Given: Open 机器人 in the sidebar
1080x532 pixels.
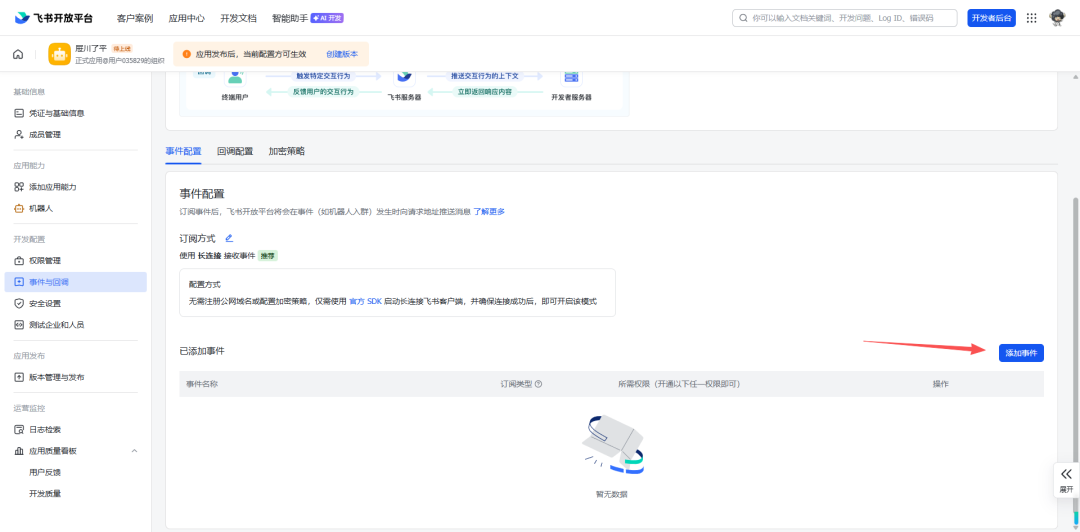Looking at the screenshot, I should [x=41, y=208].
